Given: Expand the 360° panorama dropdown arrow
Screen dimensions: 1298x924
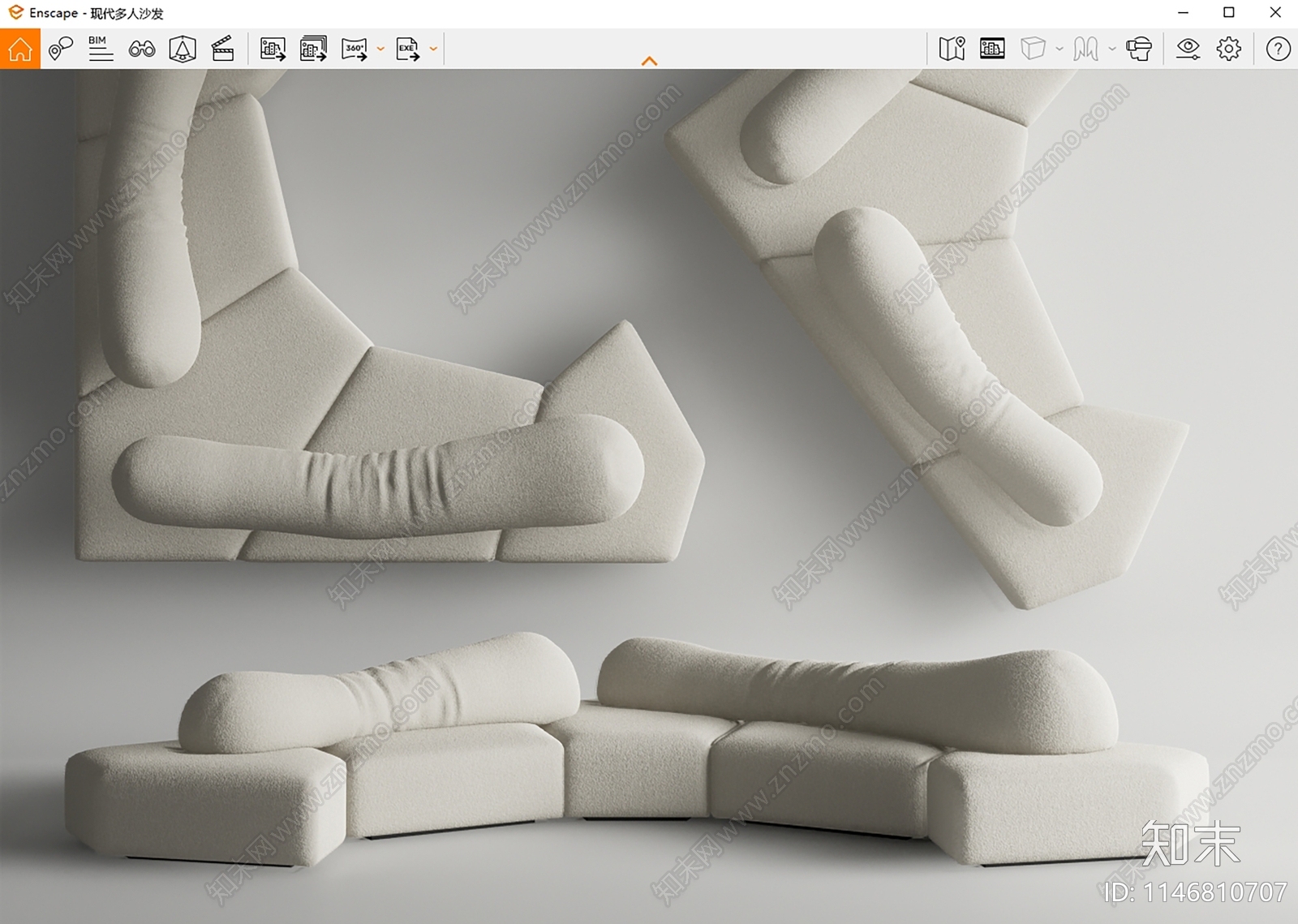Looking at the screenshot, I should click(x=380, y=49).
